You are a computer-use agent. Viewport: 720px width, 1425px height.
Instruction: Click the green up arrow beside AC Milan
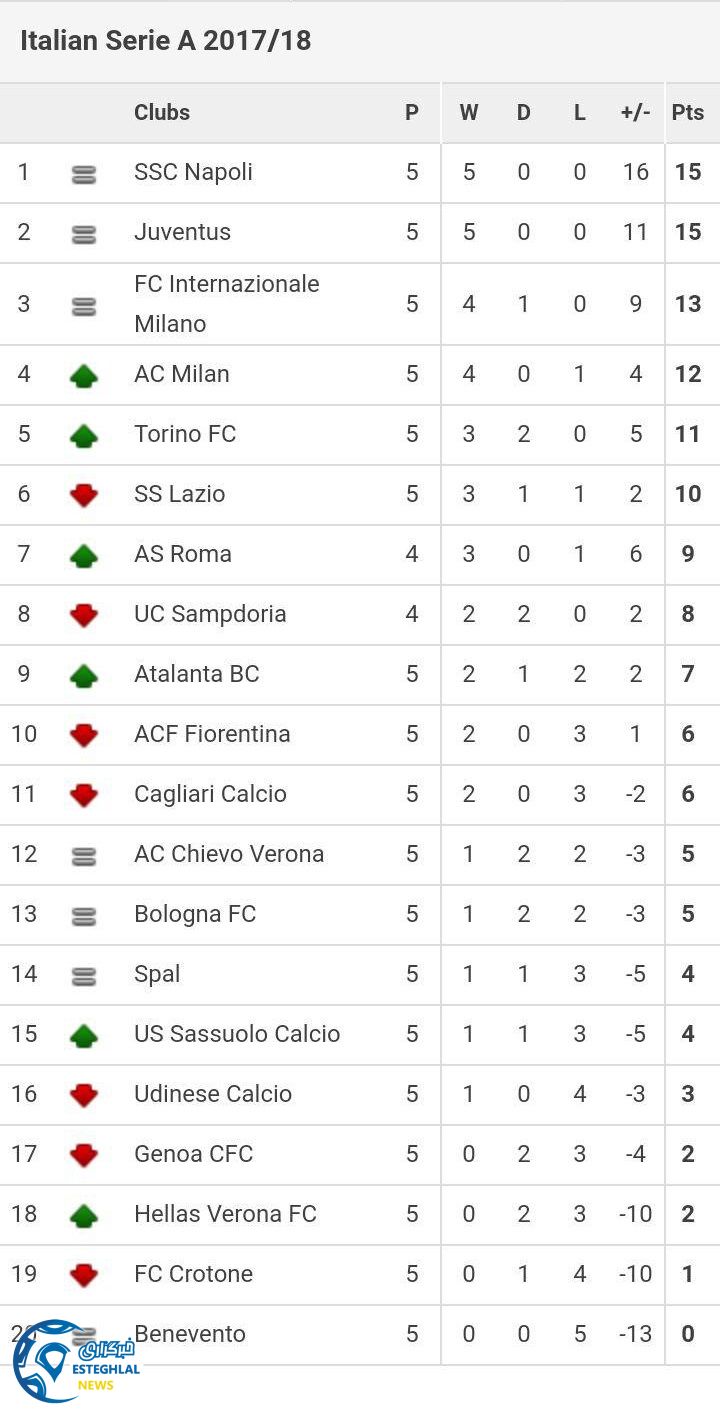(x=84, y=376)
